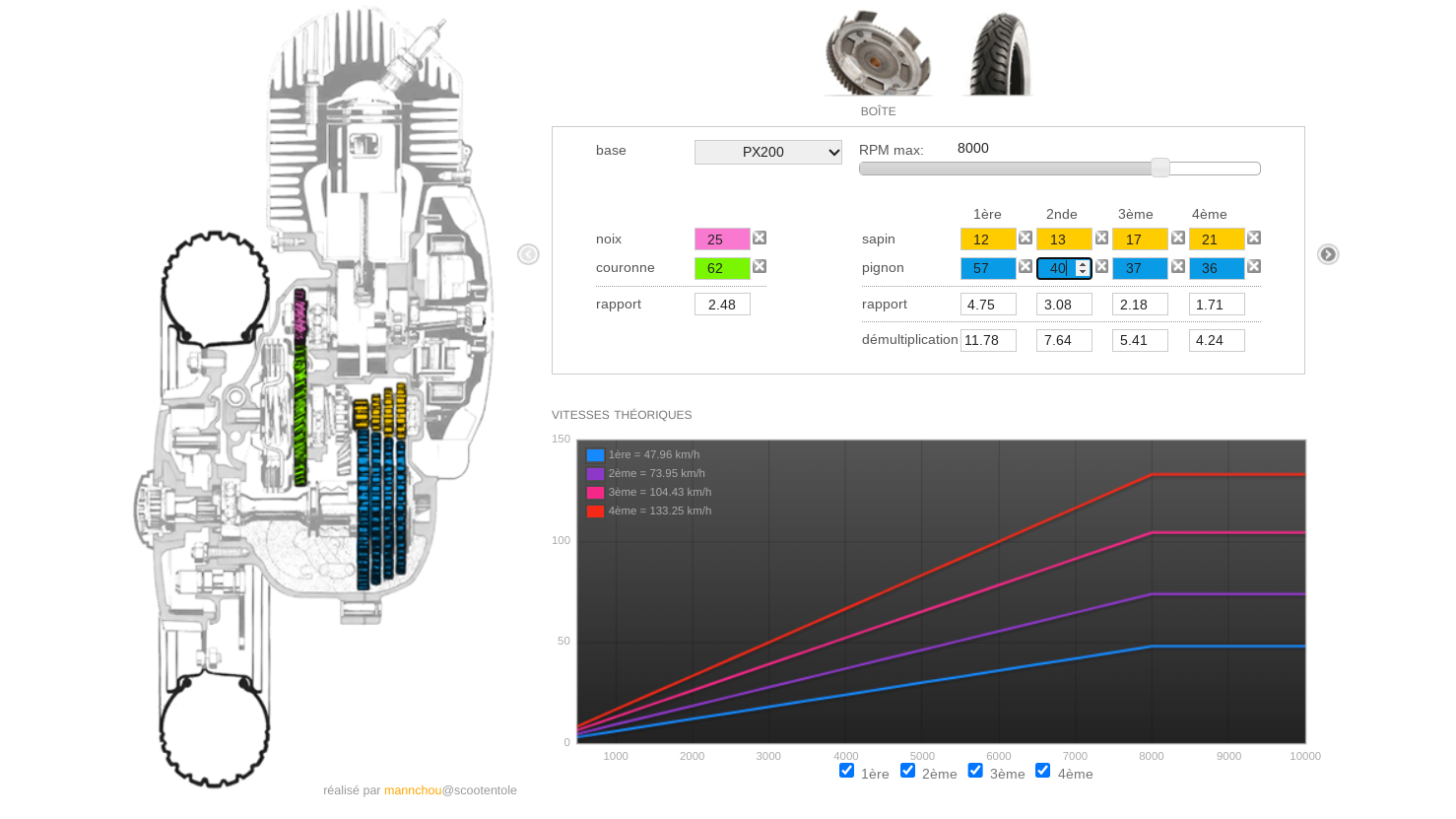
Task: Reset 4ème pignon value with X icon
Action: coord(1254,266)
